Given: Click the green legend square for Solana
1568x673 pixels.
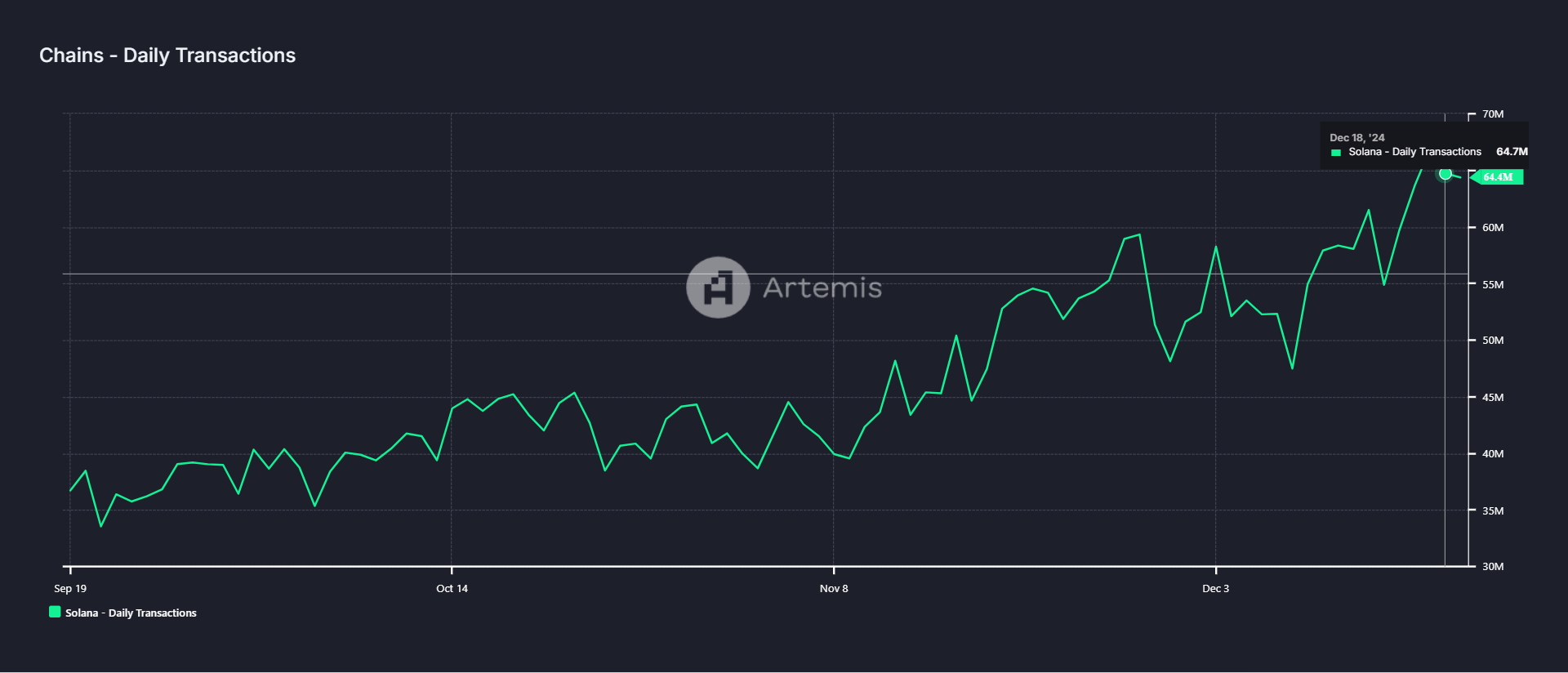Looking at the screenshot, I should click(55, 612).
